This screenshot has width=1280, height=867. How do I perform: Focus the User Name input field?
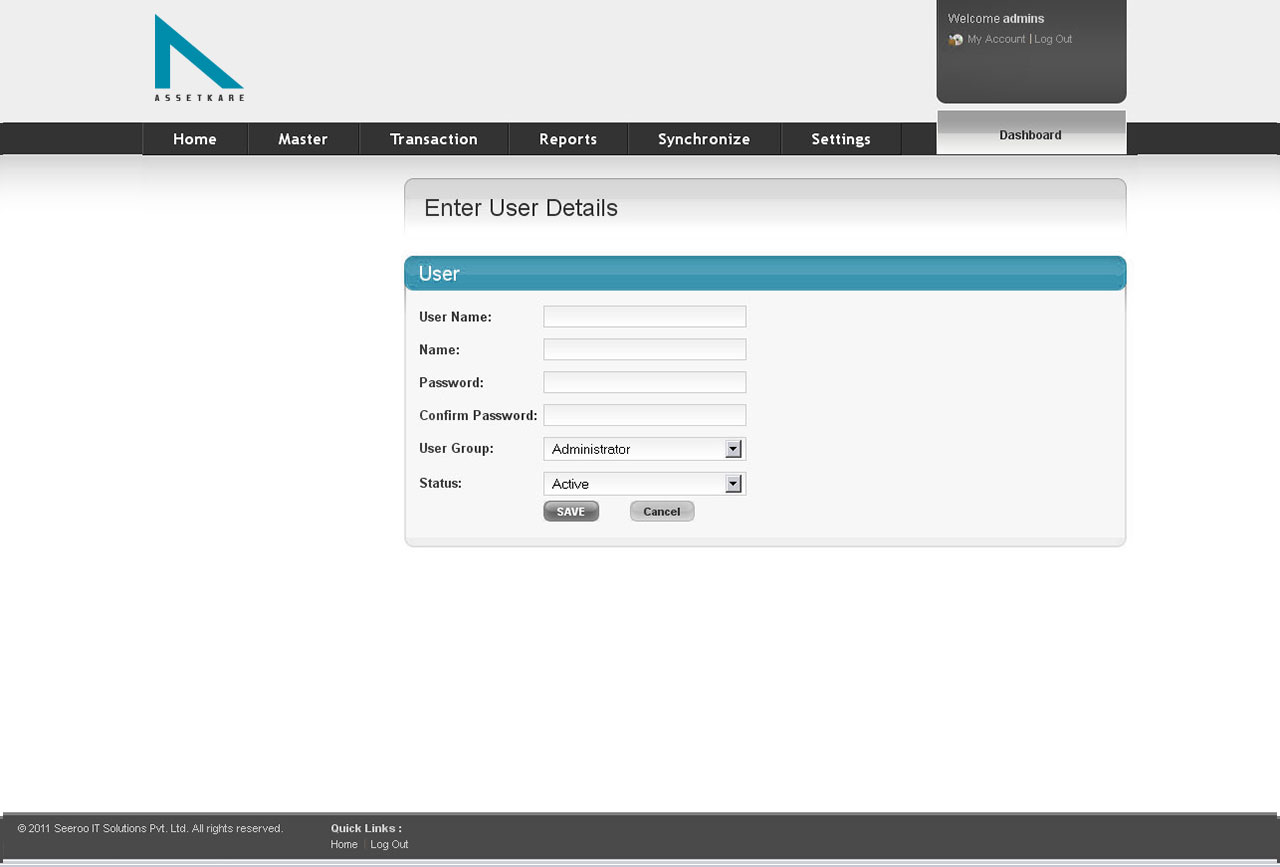pyautogui.click(x=645, y=317)
